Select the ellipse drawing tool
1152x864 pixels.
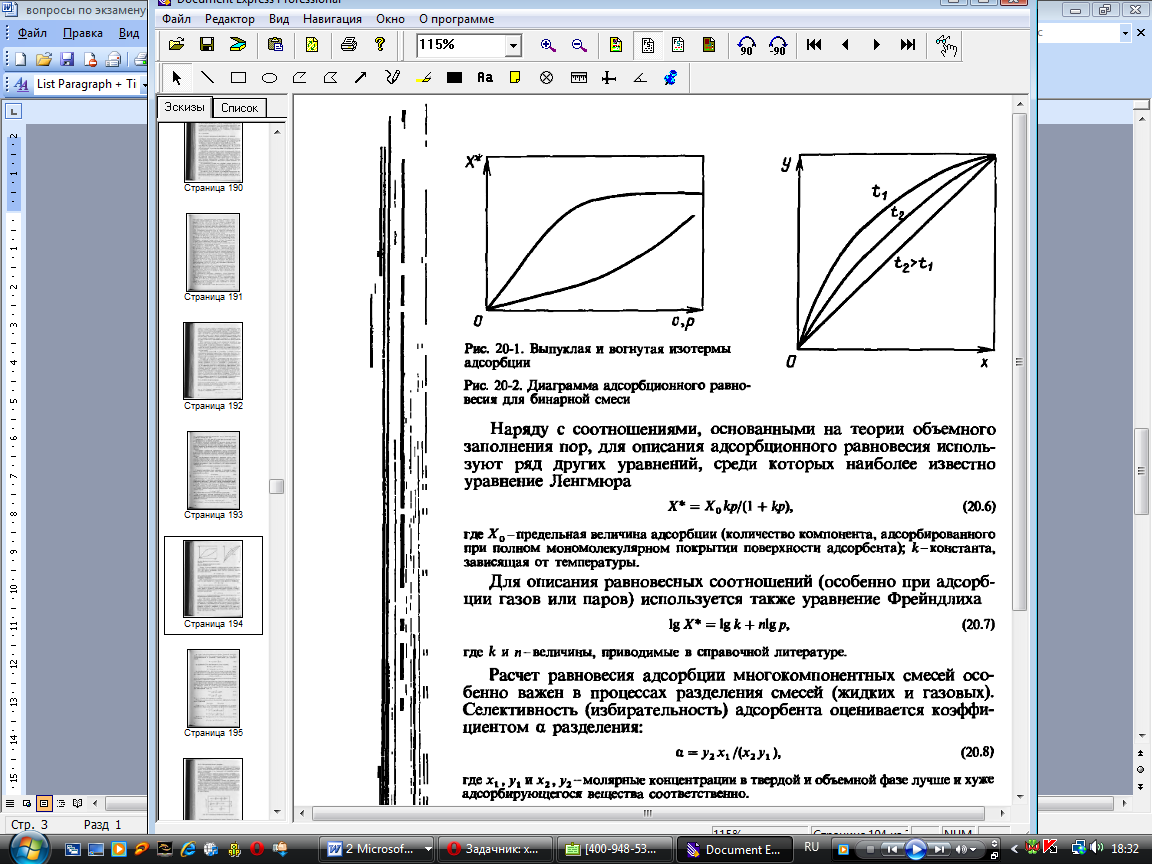coord(269,77)
